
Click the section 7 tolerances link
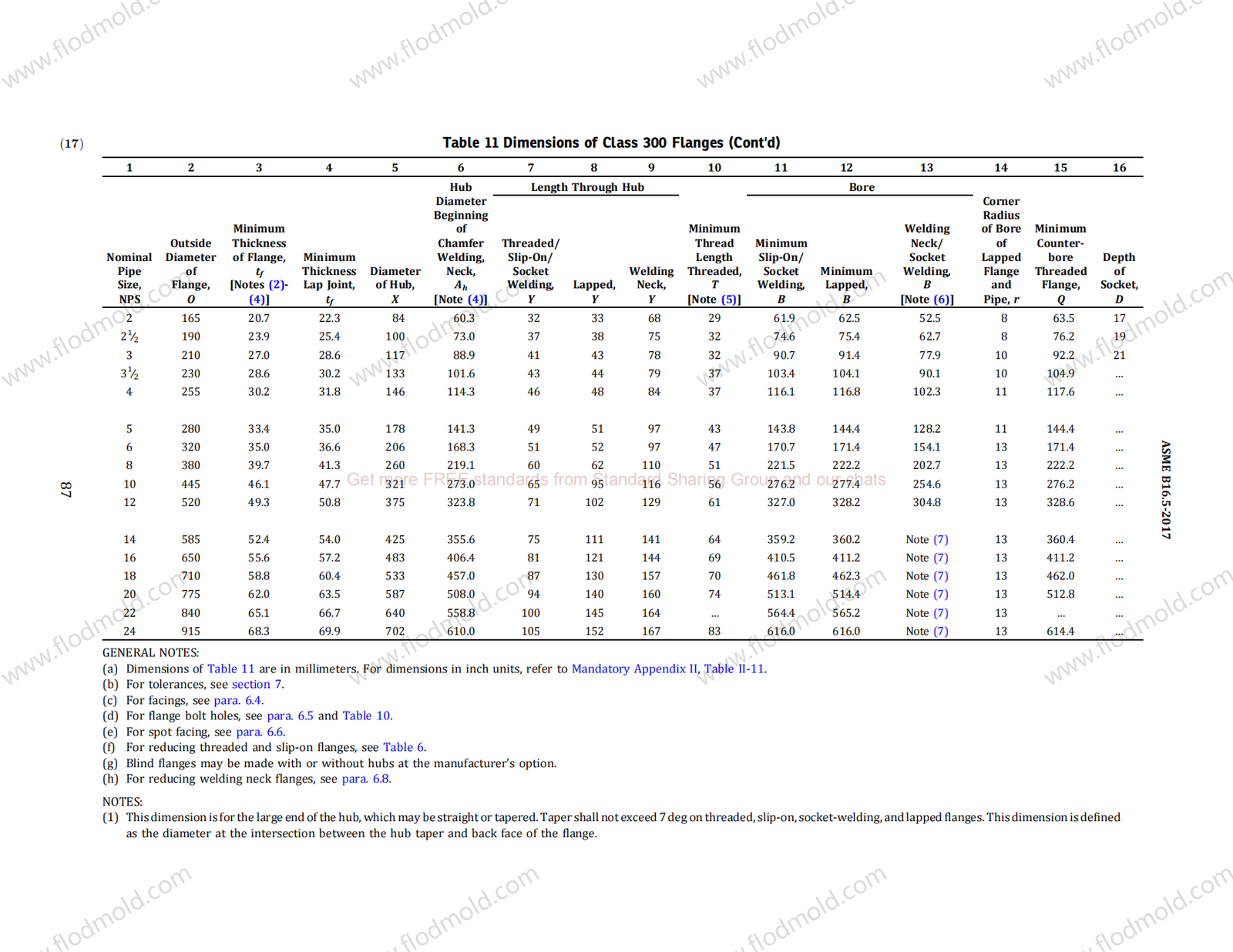click(257, 684)
